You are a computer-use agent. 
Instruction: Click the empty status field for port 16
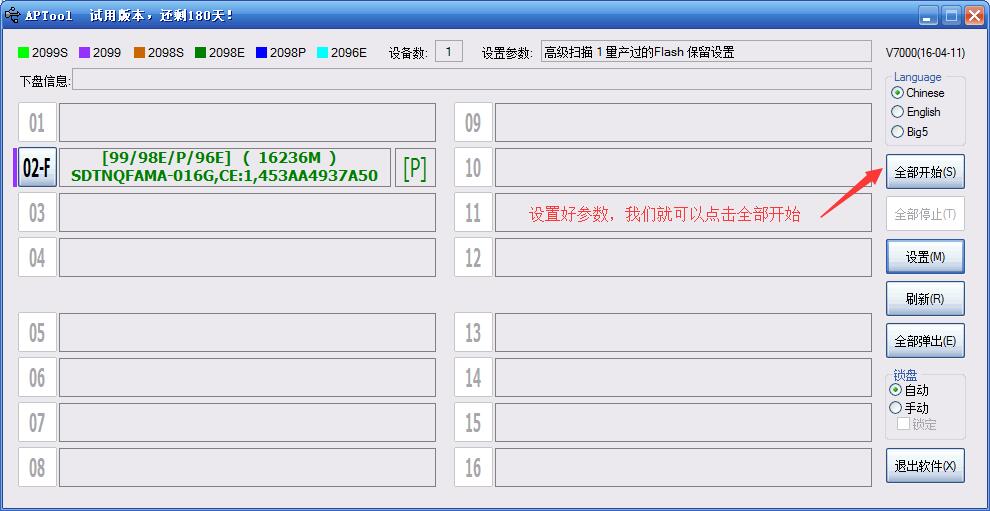pos(683,467)
